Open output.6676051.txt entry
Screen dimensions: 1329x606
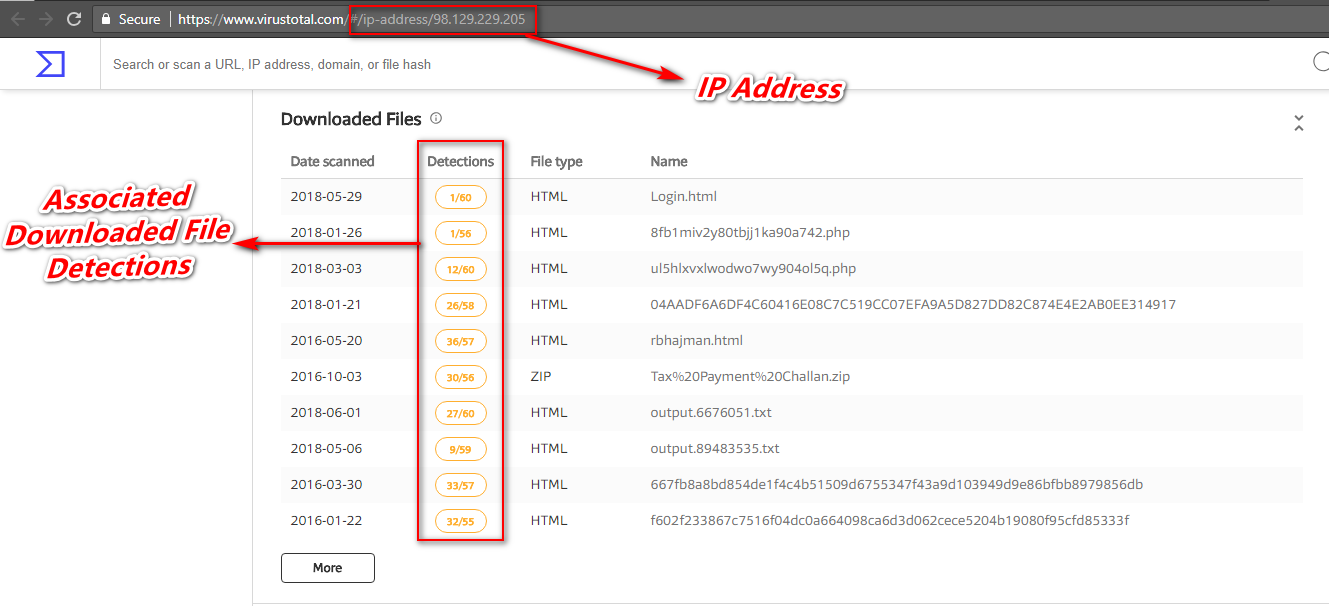pos(711,413)
